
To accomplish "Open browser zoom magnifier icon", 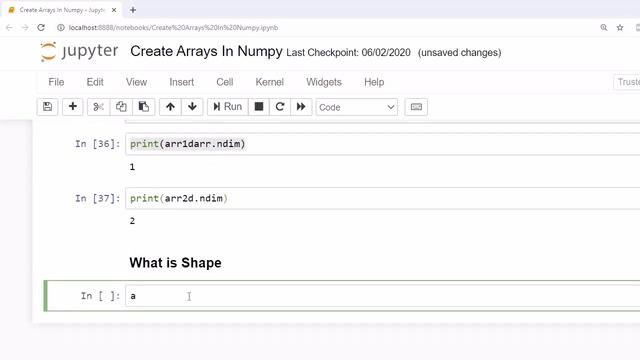I will [604, 28].
